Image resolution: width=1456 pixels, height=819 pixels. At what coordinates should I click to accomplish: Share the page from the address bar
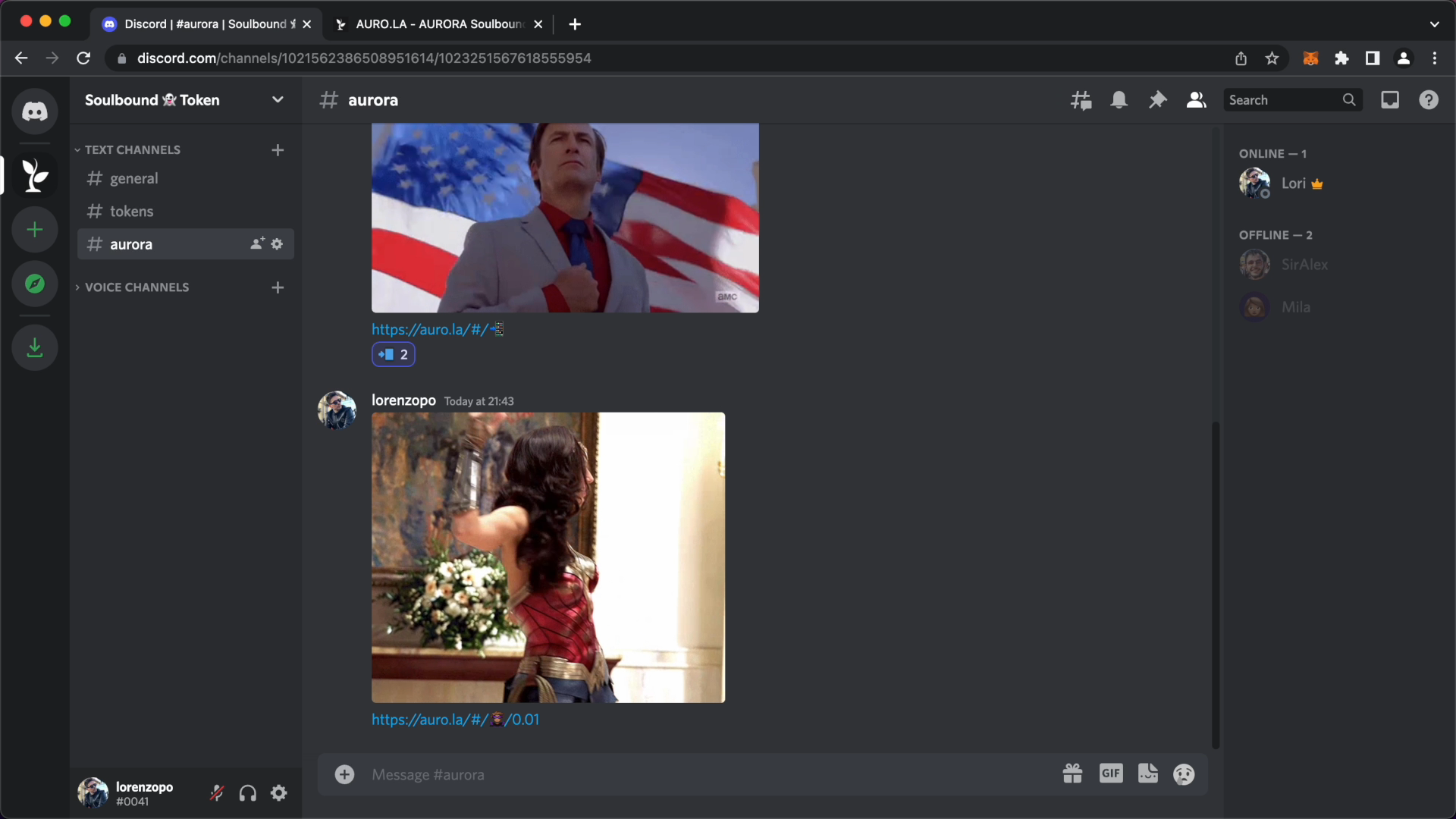point(1241,58)
